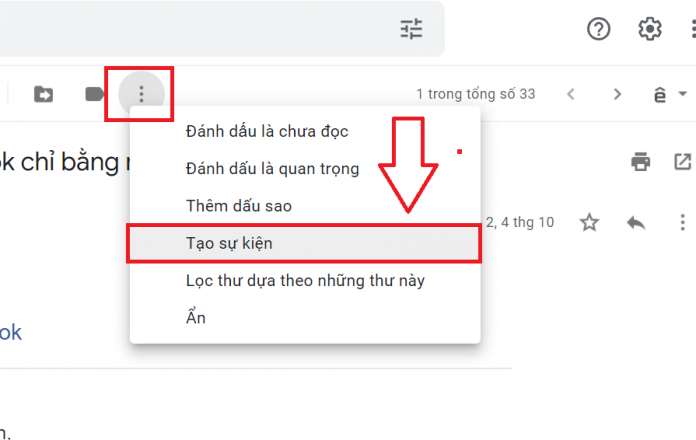The image size is (696, 440).
Task: Print this email conversation
Action: tap(641, 162)
